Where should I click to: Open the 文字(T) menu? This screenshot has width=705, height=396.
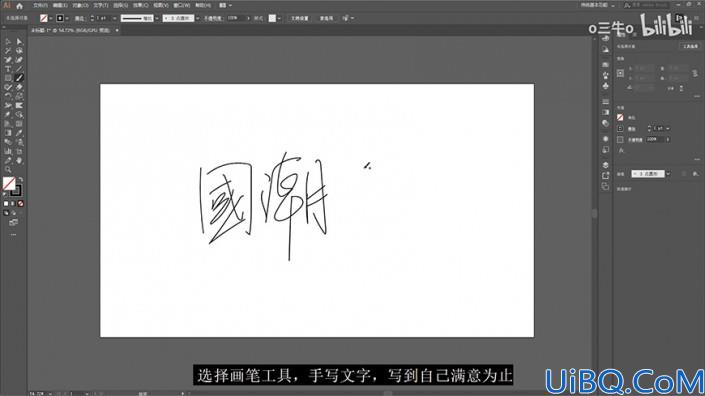click(x=101, y=5)
